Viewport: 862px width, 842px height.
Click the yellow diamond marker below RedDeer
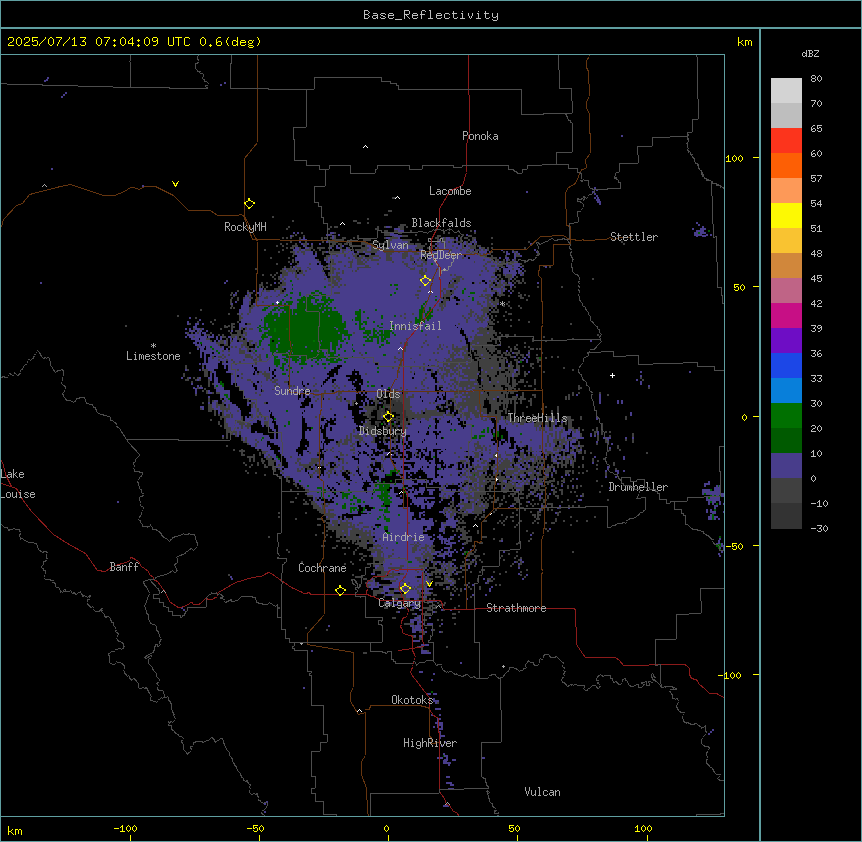tap(426, 281)
